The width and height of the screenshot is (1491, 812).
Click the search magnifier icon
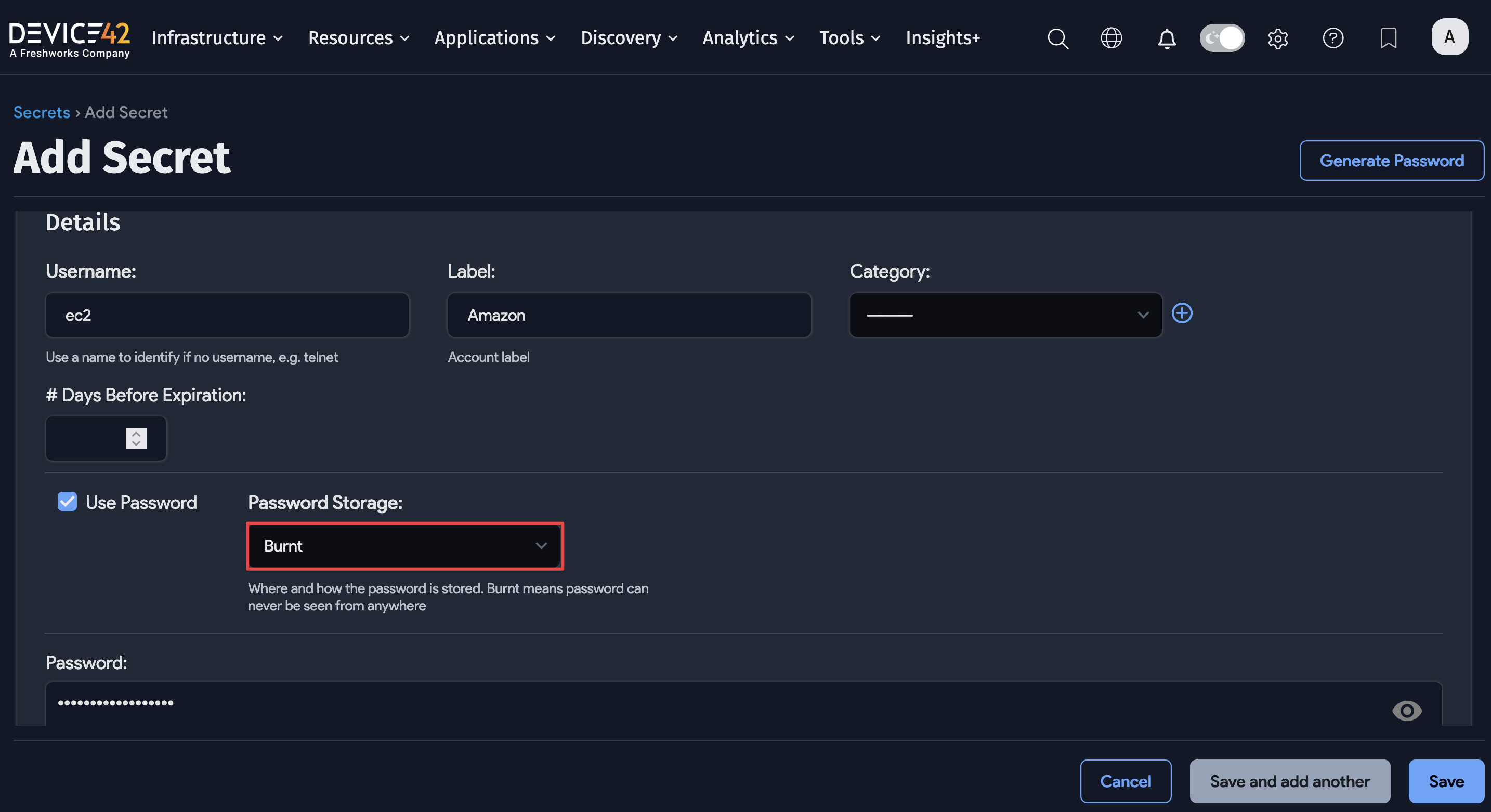(x=1057, y=38)
